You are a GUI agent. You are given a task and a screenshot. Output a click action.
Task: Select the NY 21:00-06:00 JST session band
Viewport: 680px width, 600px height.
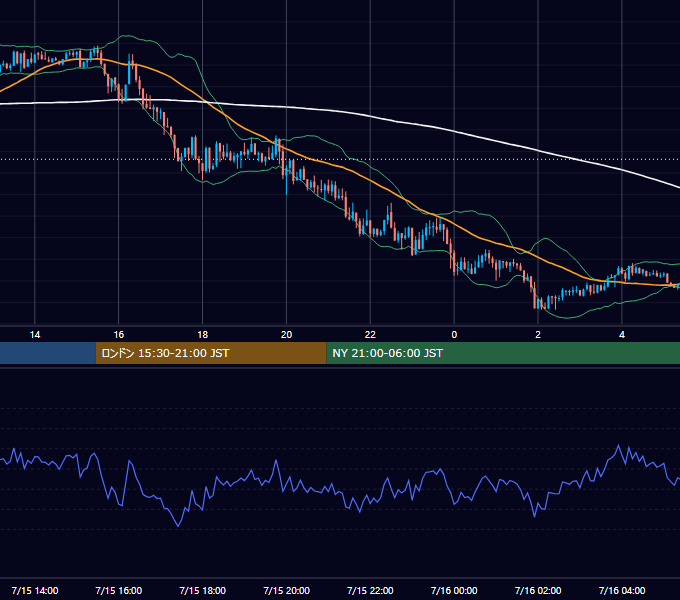[503, 353]
